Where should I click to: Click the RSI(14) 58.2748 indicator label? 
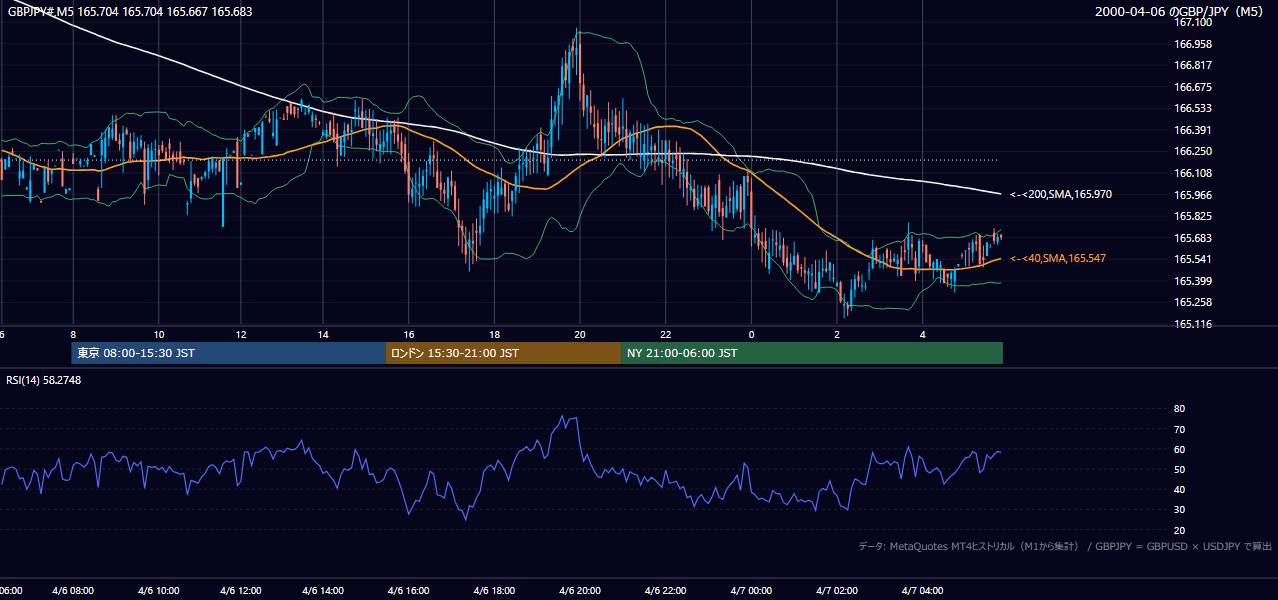(x=43, y=380)
